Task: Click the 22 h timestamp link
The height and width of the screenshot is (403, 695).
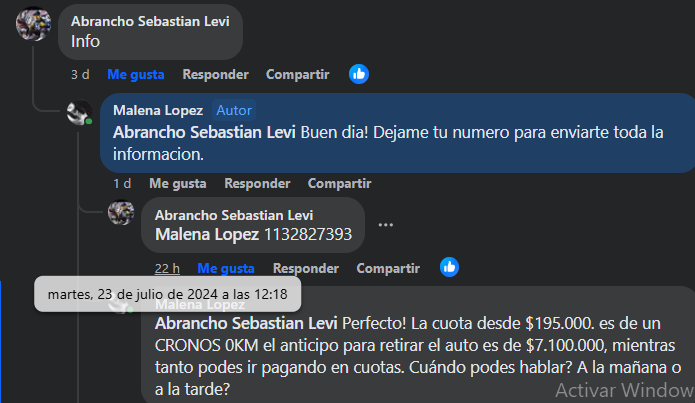Action: 167,268
